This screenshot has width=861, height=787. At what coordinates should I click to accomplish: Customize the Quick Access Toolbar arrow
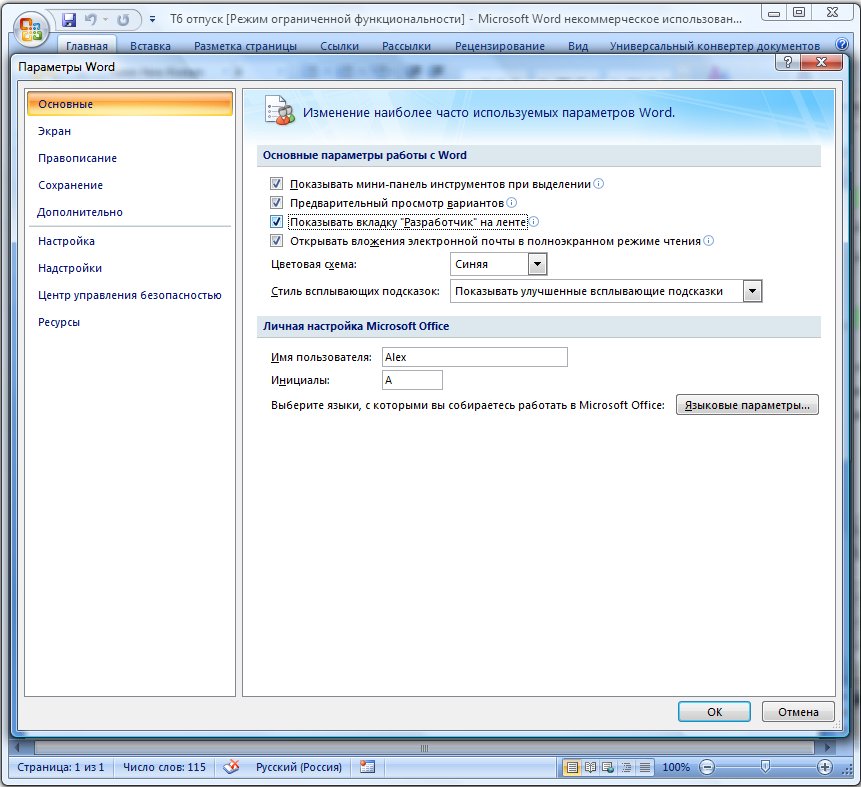coord(152,20)
